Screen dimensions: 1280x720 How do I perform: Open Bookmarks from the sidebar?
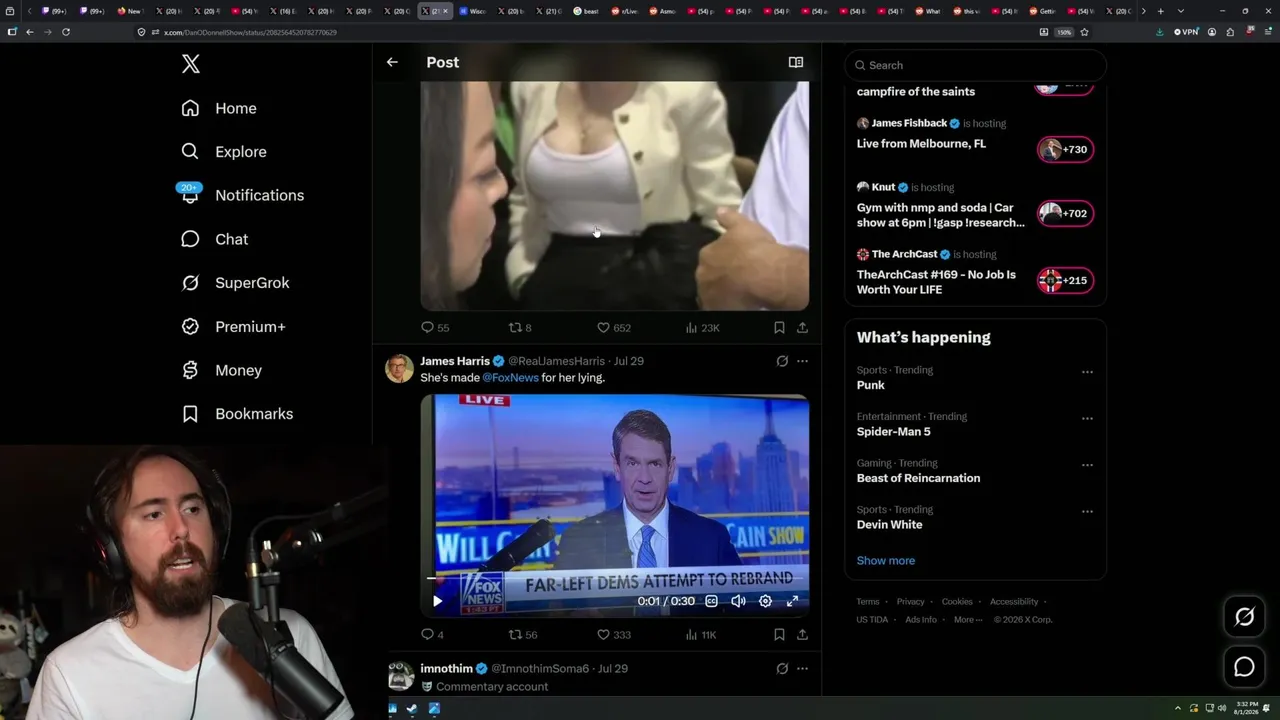click(x=237, y=414)
